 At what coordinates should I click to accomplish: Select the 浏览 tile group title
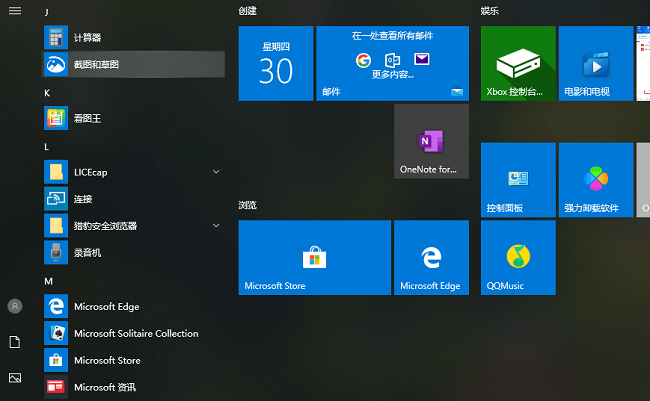click(x=247, y=205)
